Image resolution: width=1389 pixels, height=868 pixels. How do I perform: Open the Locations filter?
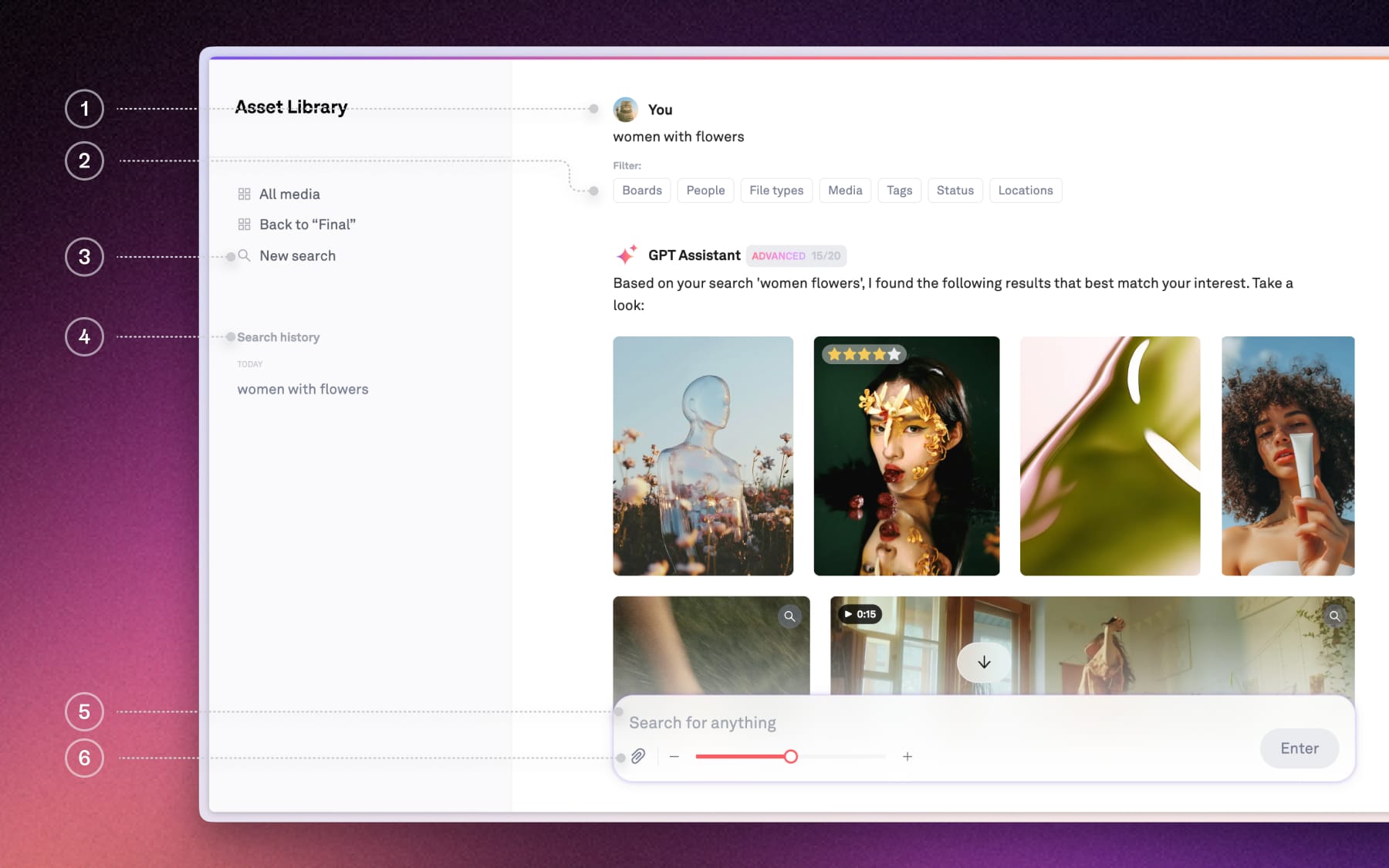(1025, 191)
